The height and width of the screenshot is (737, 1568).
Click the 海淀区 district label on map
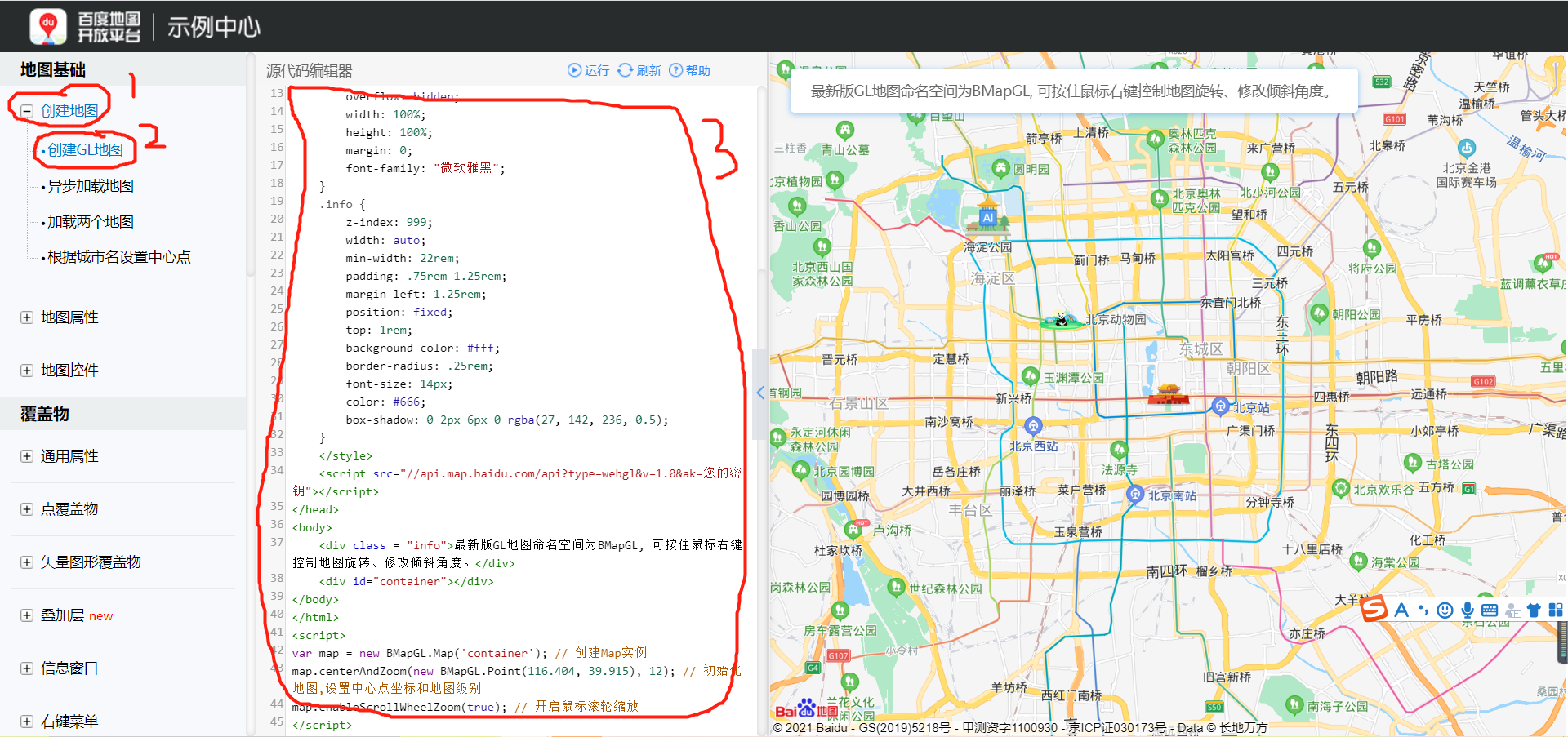[x=992, y=279]
